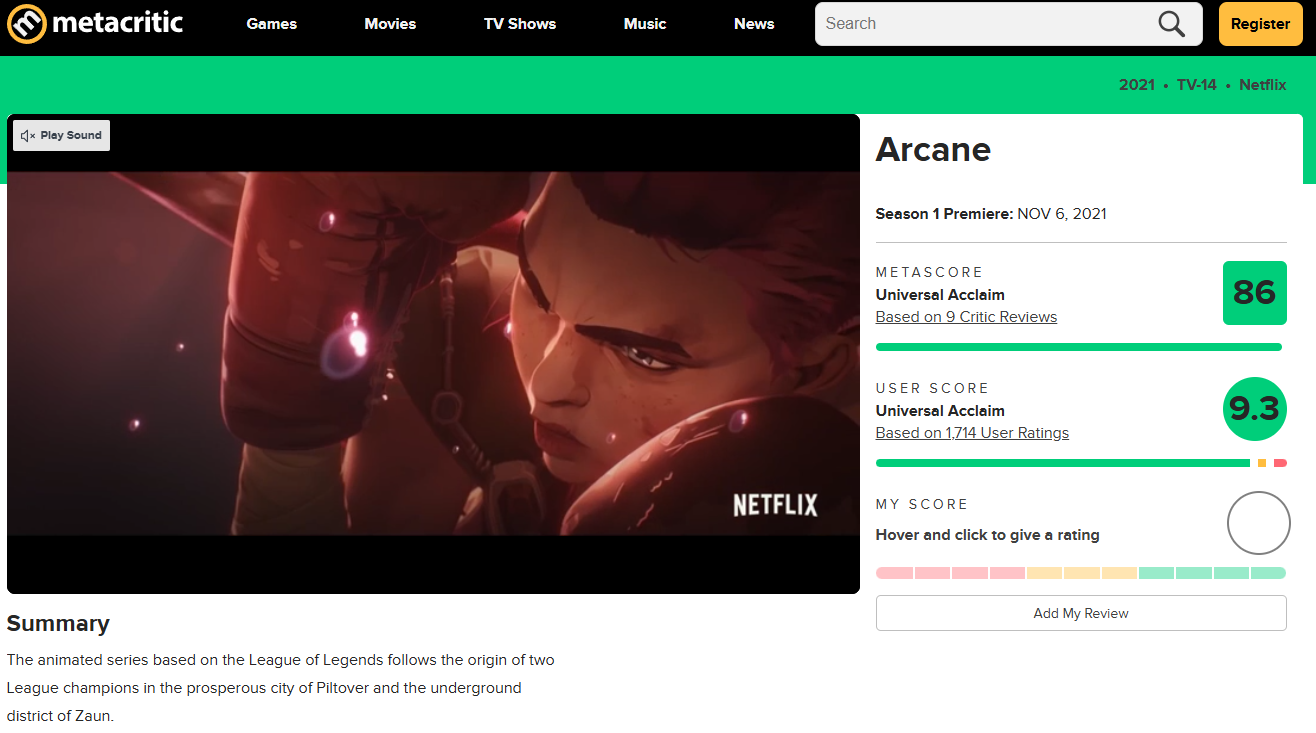Viewport: 1316px width, 733px height.
Task: Click the search magnifier icon
Action: pyautogui.click(x=1171, y=24)
